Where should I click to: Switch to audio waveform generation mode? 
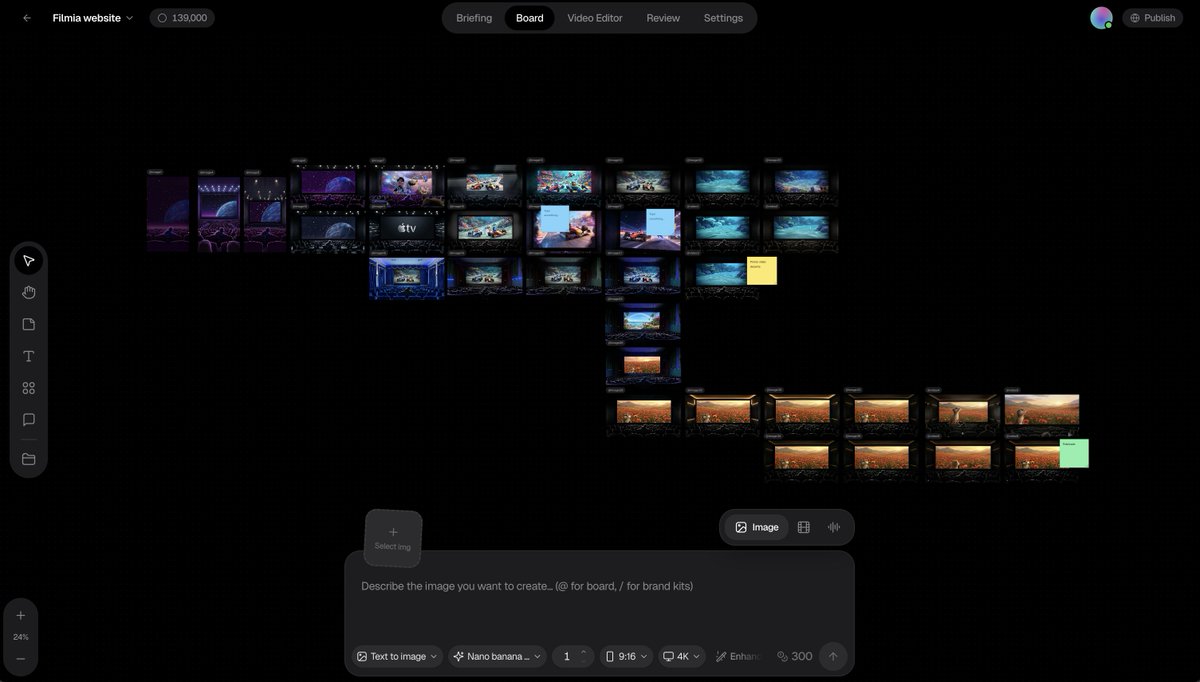click(834, 527)
